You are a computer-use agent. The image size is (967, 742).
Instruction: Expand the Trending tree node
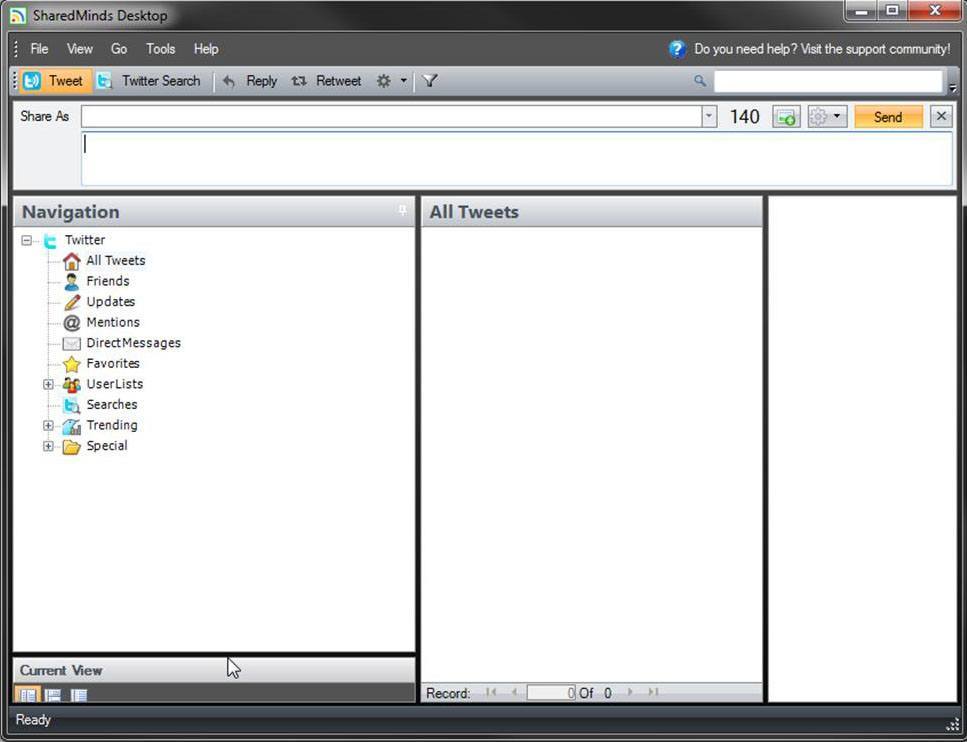click(x=49, y=425)
